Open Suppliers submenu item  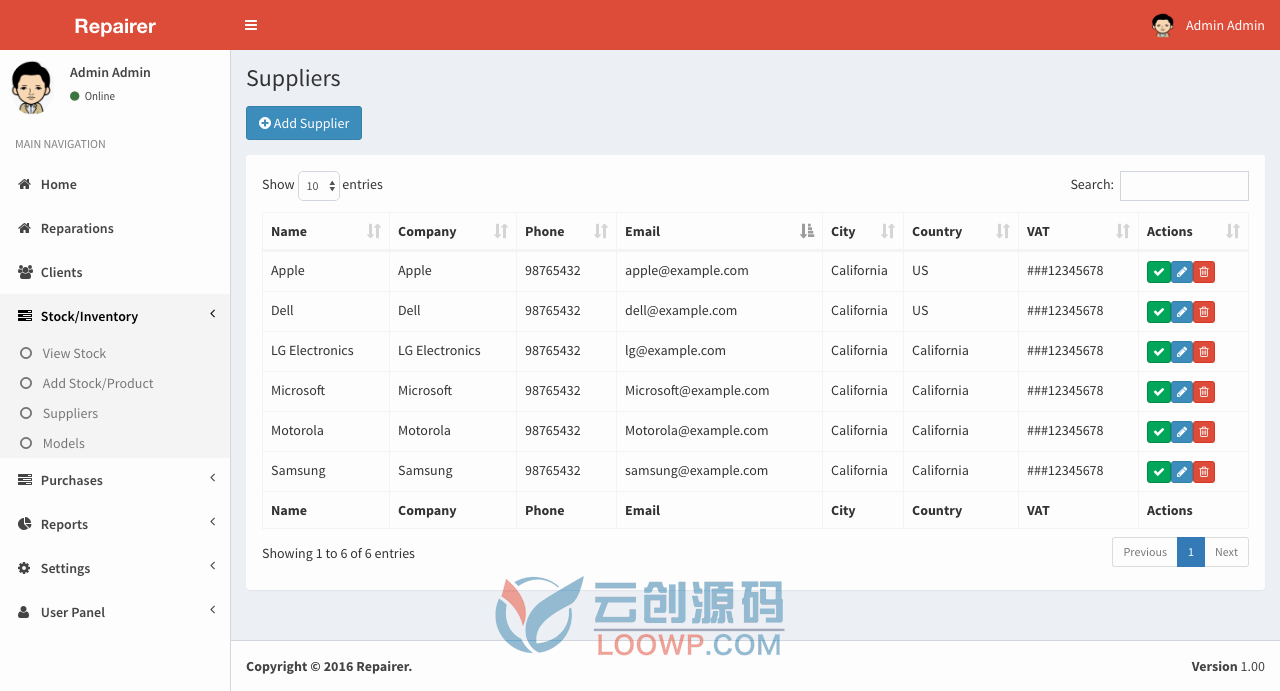coord(115,413)
